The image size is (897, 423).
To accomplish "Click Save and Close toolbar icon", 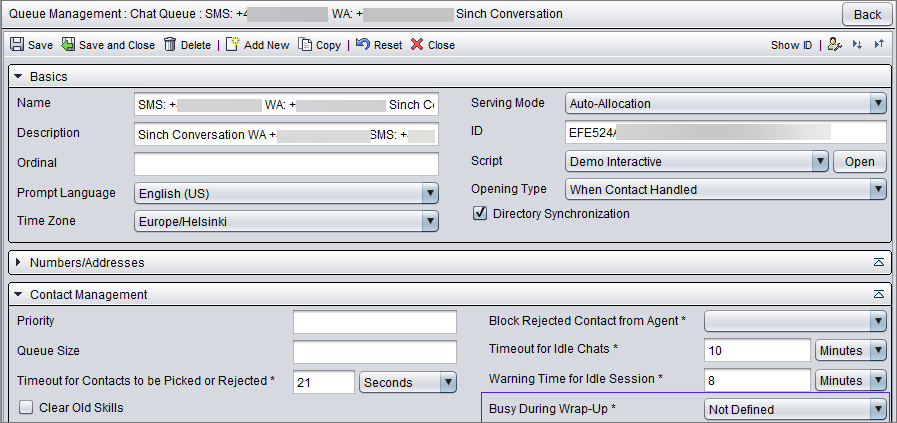I will point(68,45).
